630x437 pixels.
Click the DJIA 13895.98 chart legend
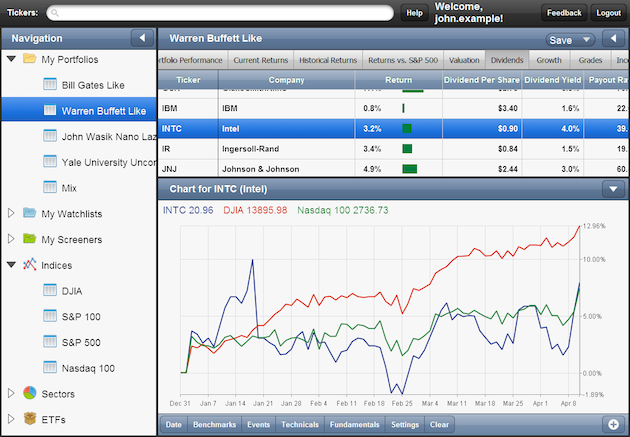pyautogui.click(x=255, y=210)
